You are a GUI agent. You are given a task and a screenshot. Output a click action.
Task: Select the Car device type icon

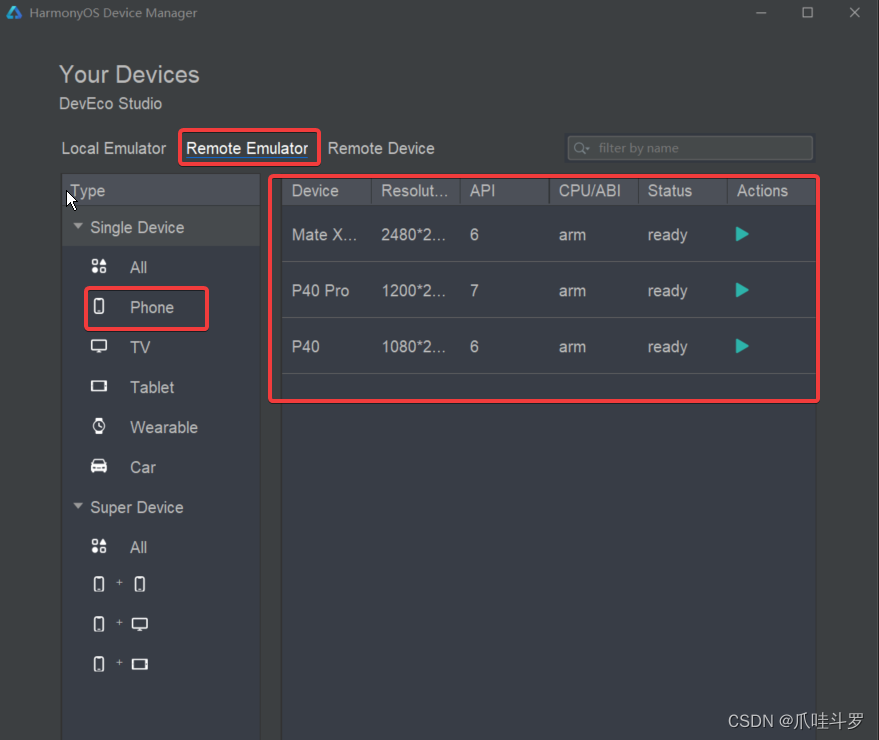point(99,466)
